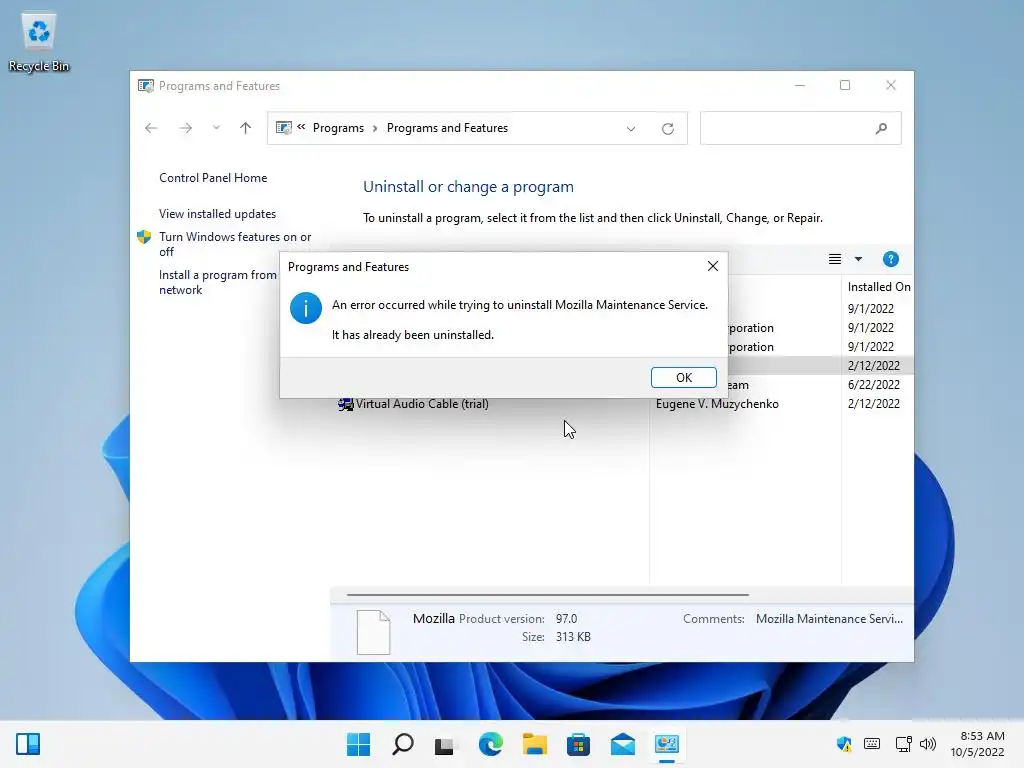
Task: Open Install a program from network link
Action: [218, 282]
